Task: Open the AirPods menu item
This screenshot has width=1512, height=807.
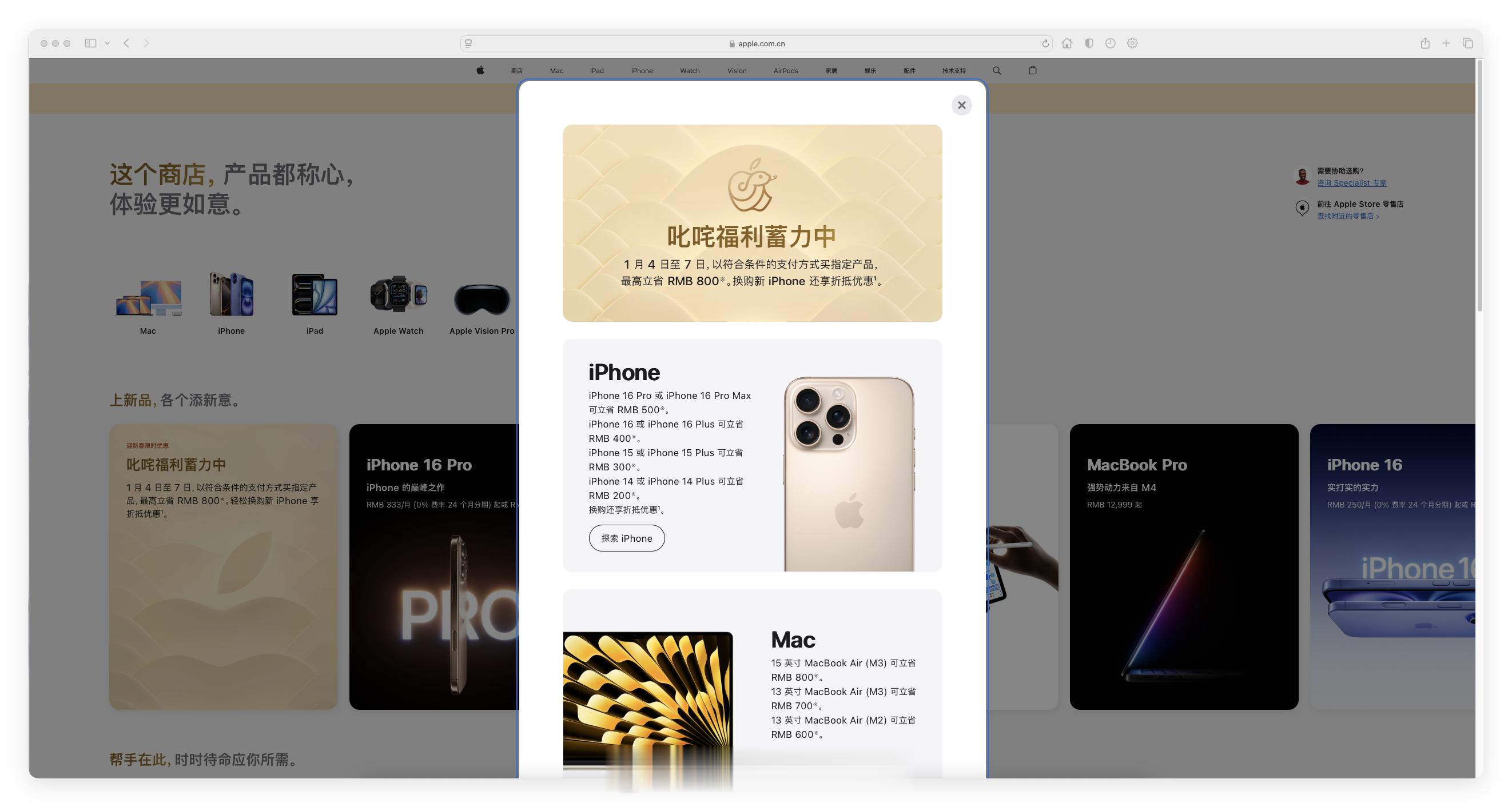Action: [x=785, y=70]
